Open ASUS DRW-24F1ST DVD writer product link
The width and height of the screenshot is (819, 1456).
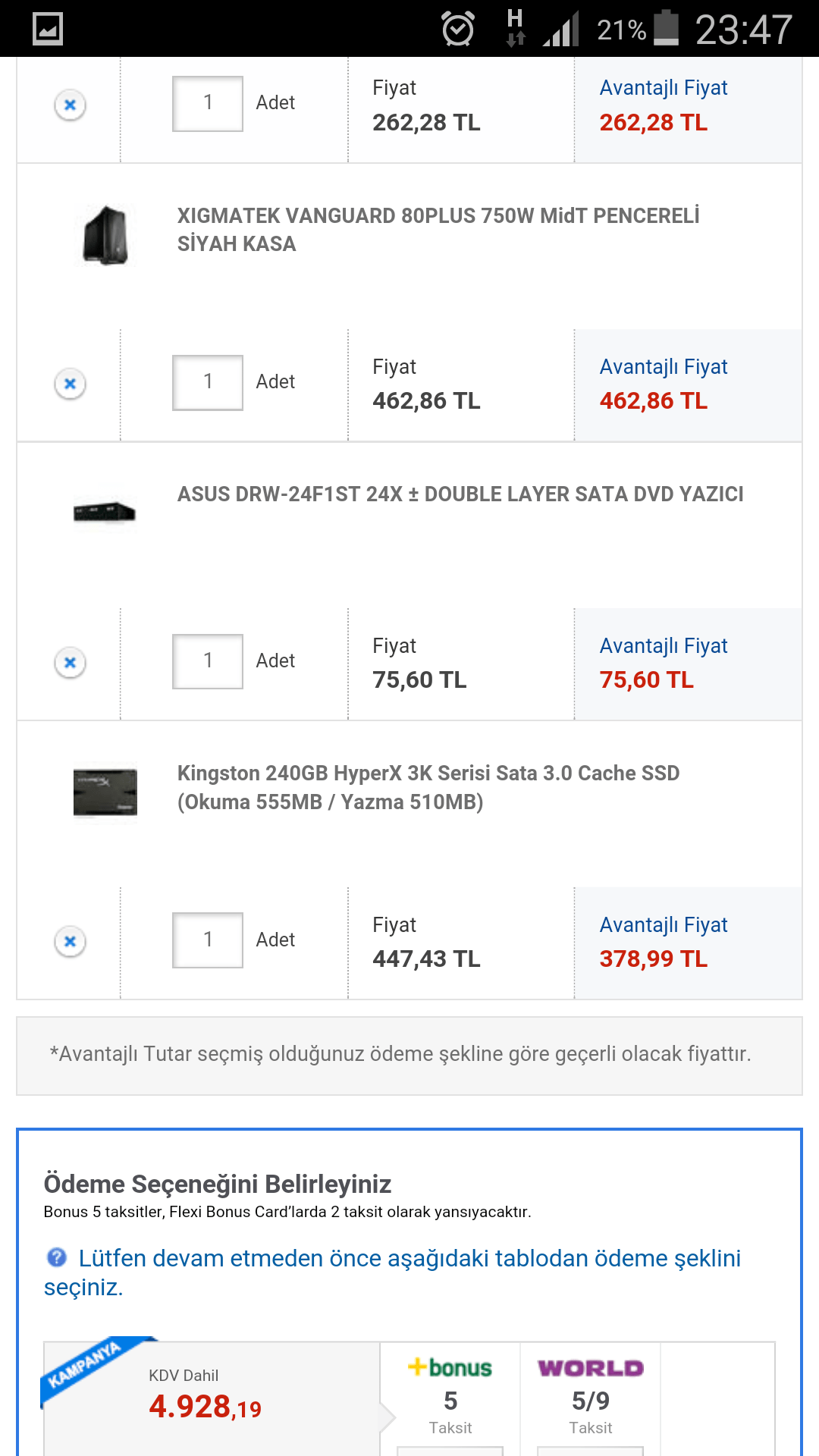pyautogui.click(x=460, y=494)
